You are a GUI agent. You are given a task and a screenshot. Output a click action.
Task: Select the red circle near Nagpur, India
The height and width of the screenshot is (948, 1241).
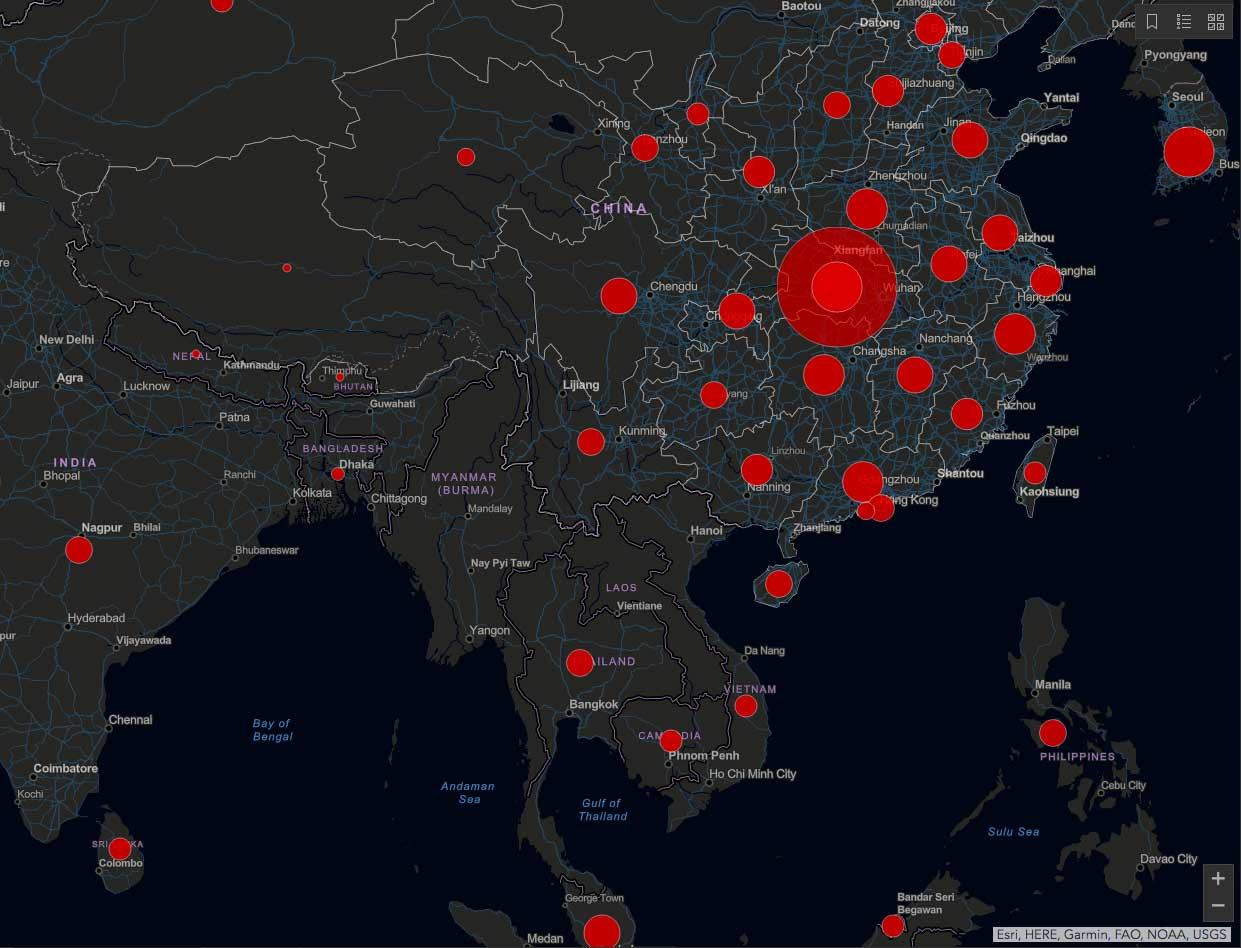click(79, 549)
